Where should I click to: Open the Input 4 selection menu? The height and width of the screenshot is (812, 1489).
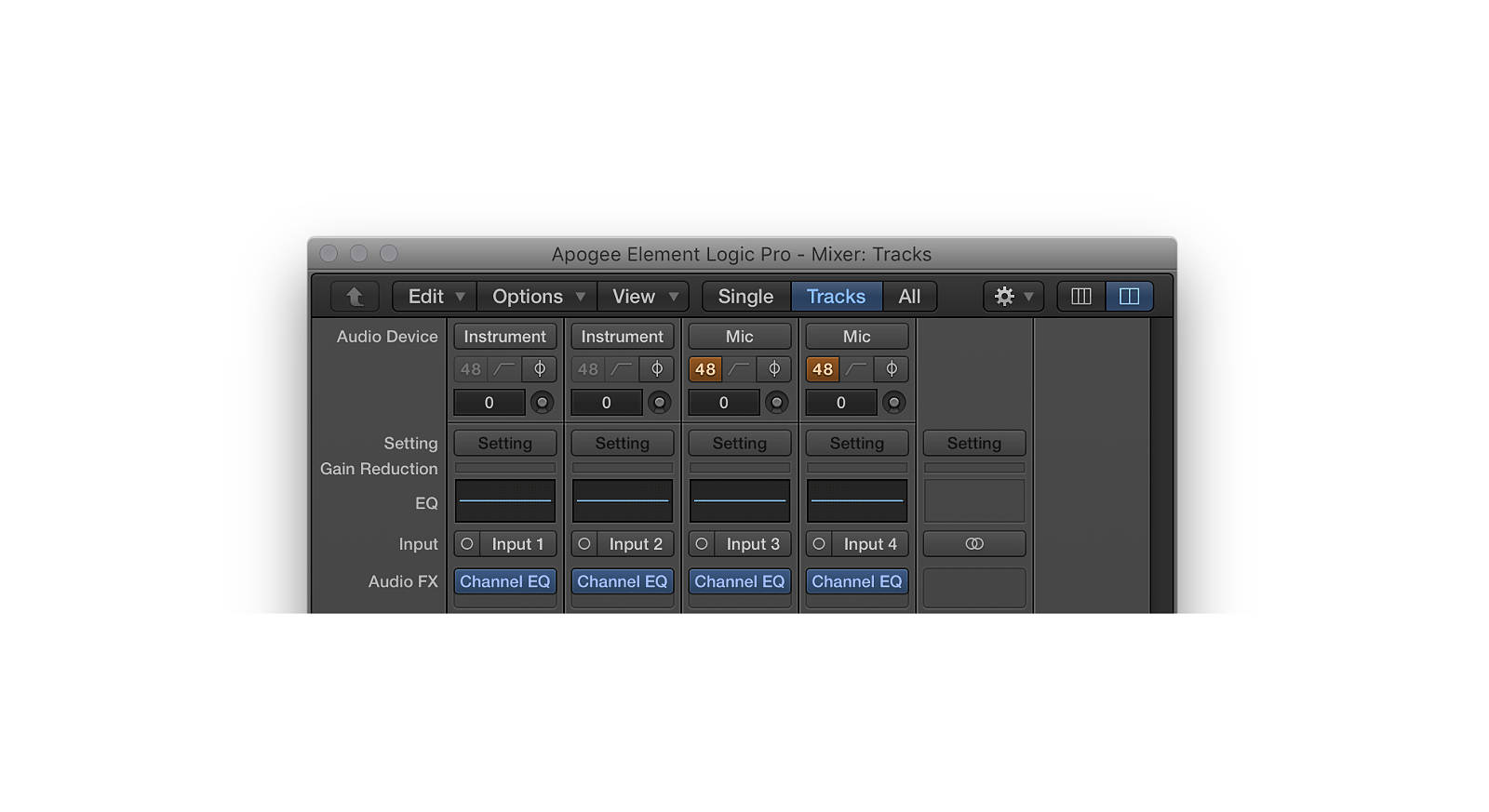click(x=870, y=544)
